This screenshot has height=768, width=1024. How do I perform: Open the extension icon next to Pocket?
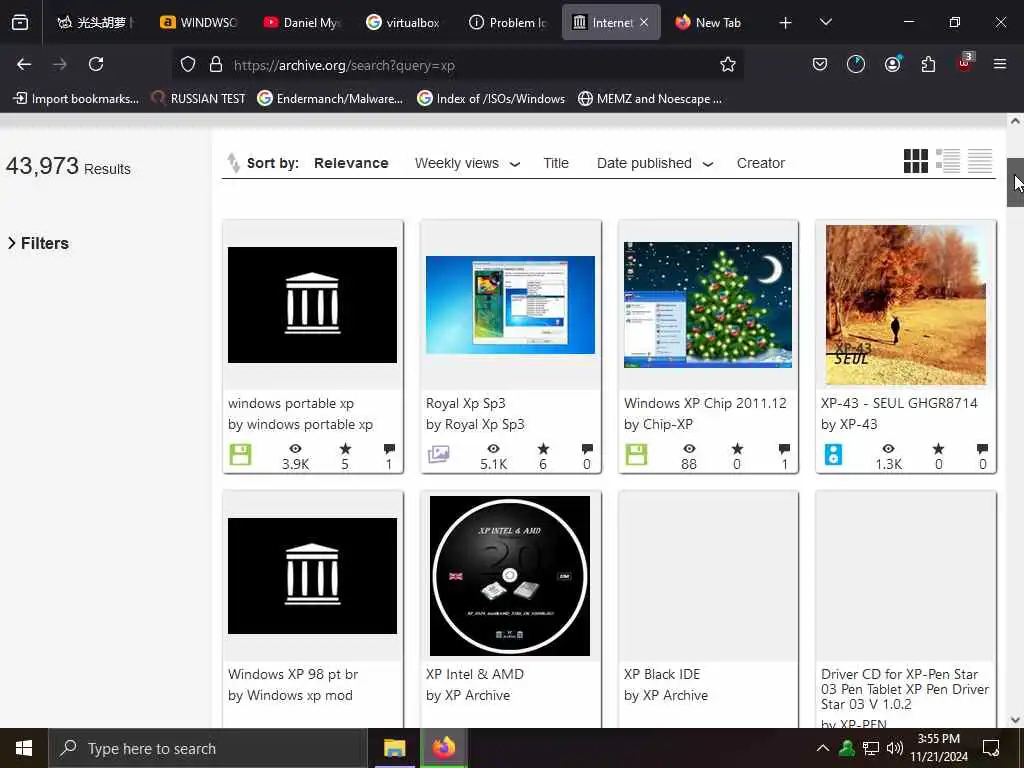pos(856,64)
